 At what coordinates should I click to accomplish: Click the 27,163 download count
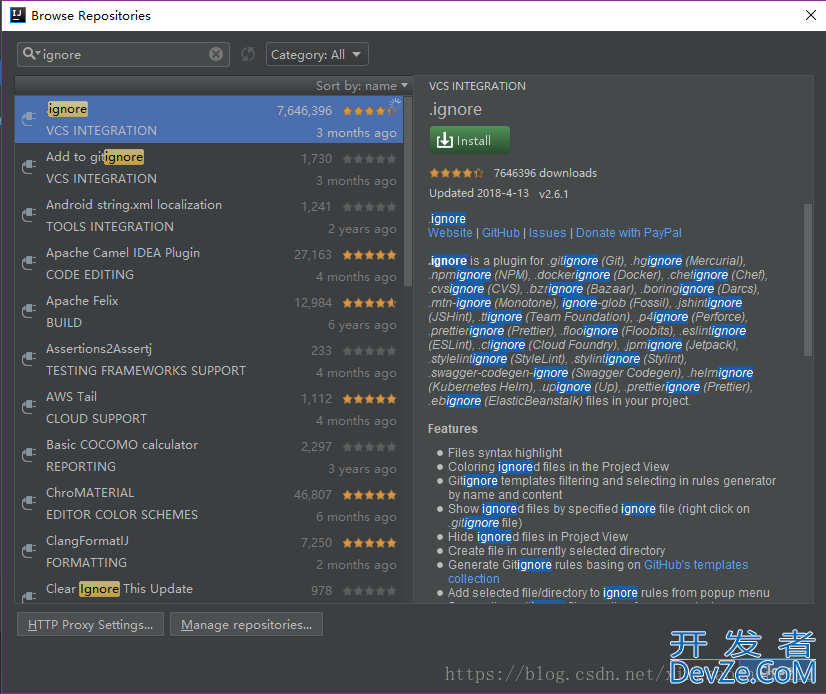pos(313,255)
